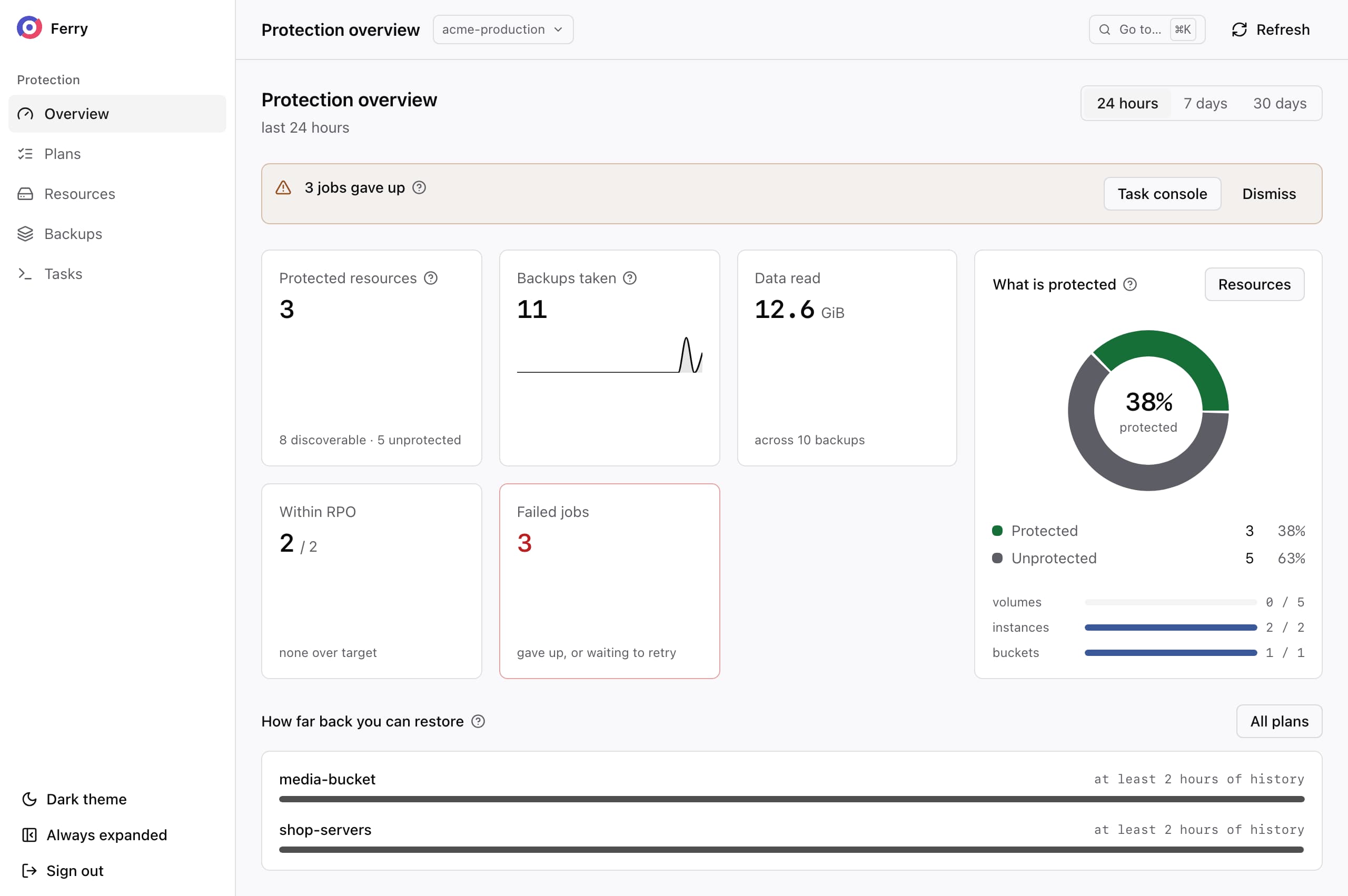Click the Resources button in What is protected
This screenshot has width=1348, height=896.
(x=1254, y=285)
